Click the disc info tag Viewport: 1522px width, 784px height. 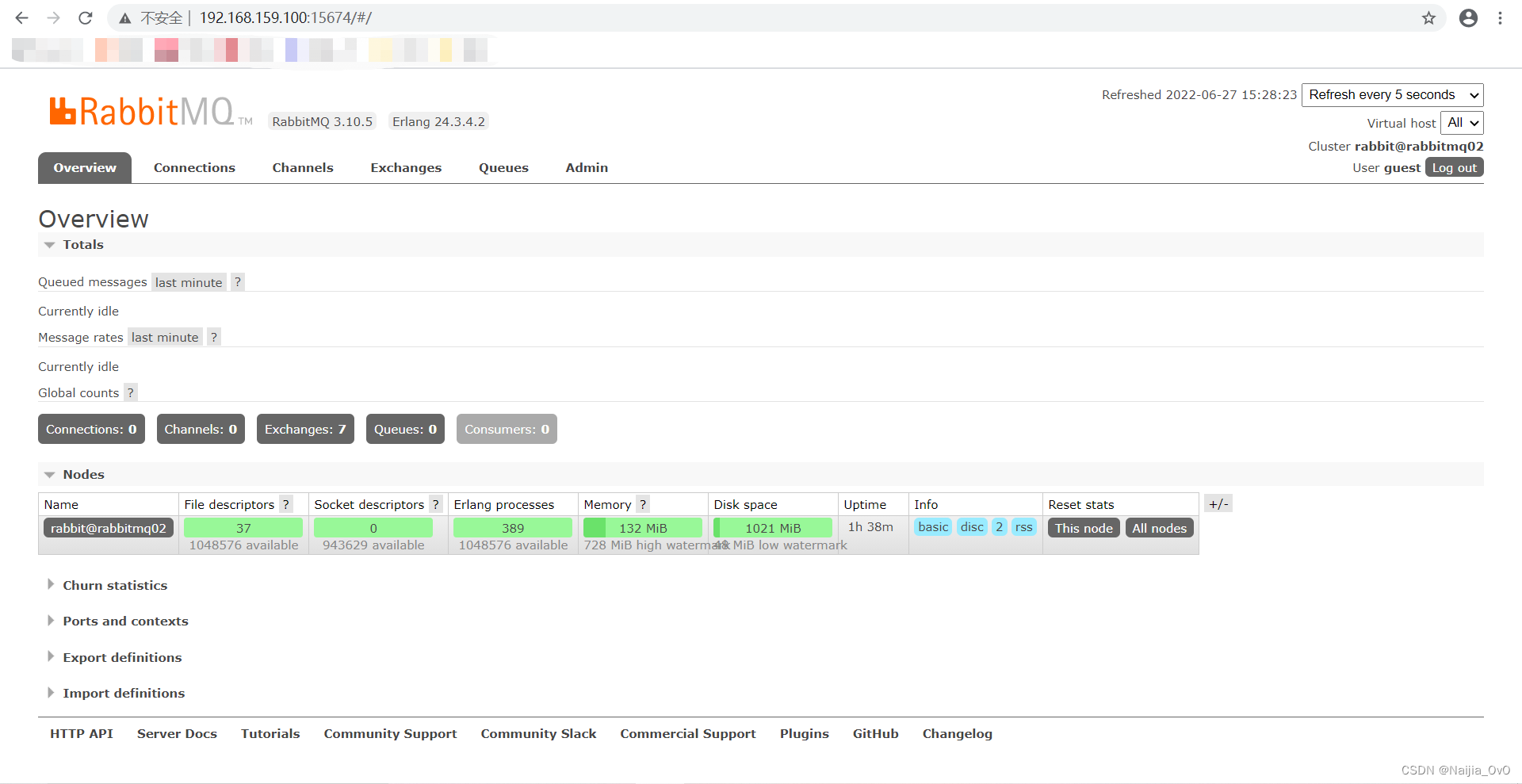tap(972, 527)
